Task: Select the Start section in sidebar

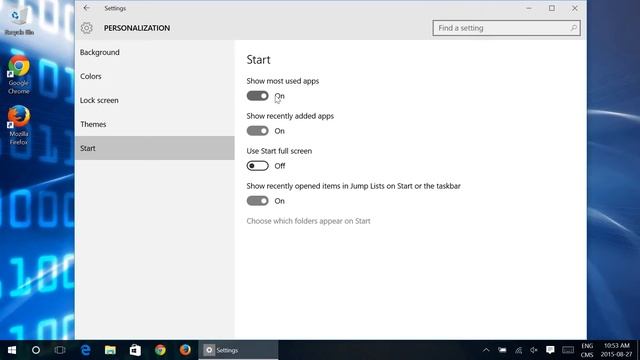Action: [x=155, y=148]
